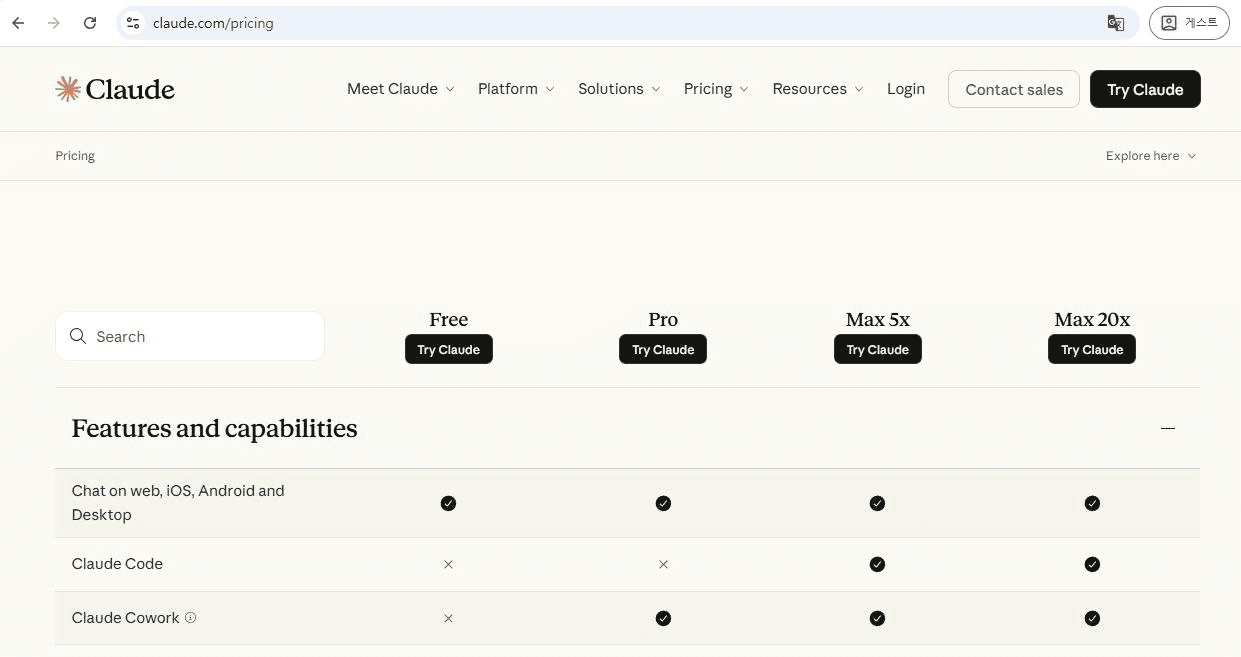Click the site information icon beside URL
Screen dimensions: 1241x657
coord(133,23)
